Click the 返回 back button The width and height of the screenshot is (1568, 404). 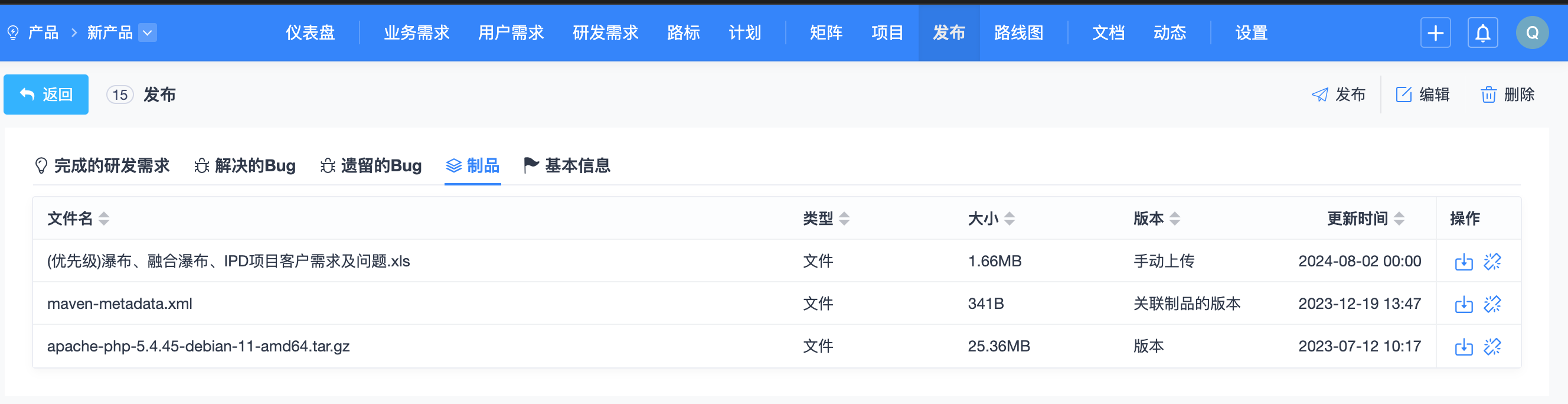(x=46, y=95)
